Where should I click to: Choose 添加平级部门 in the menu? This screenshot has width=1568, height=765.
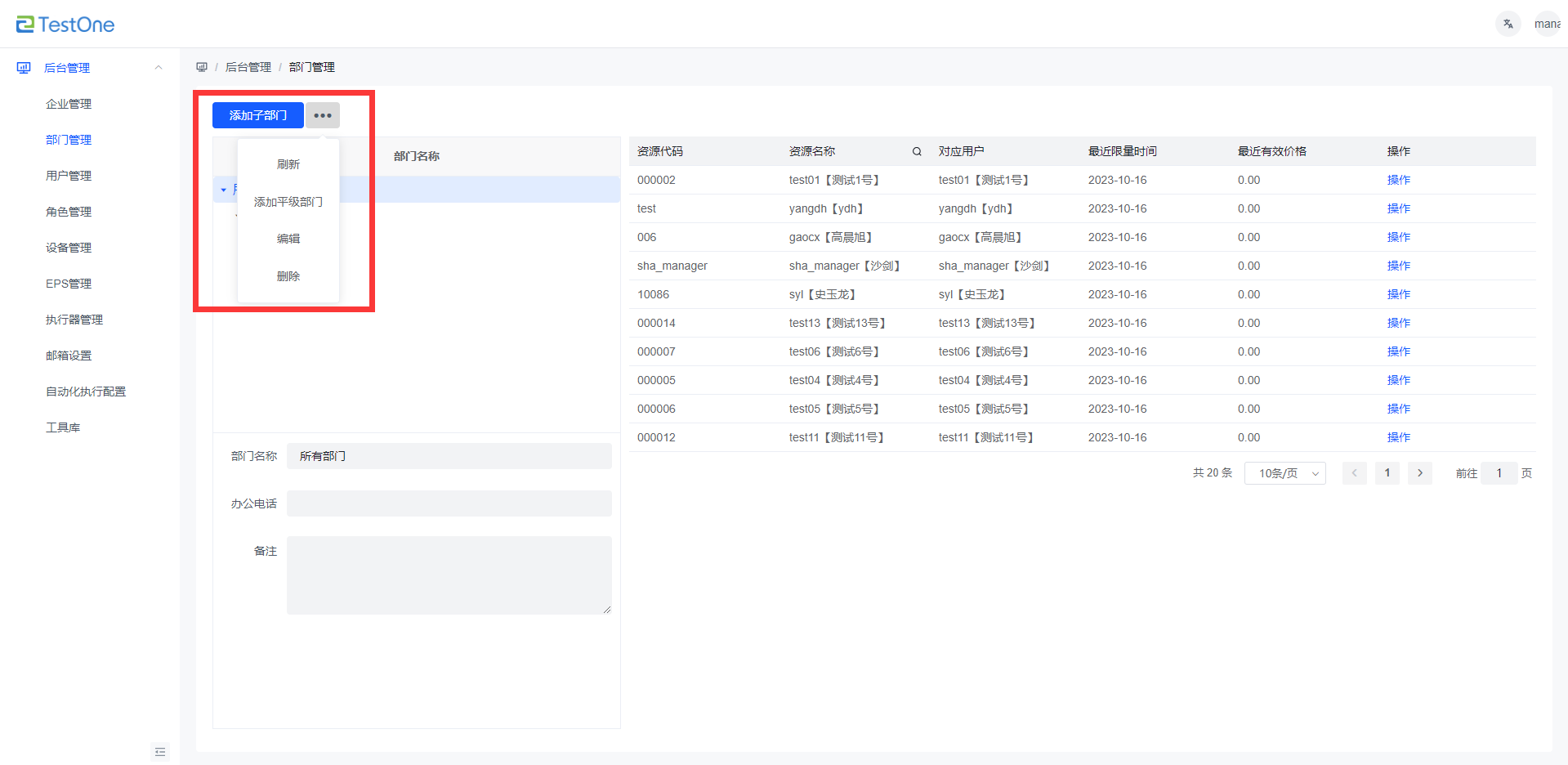click(288, 202)
